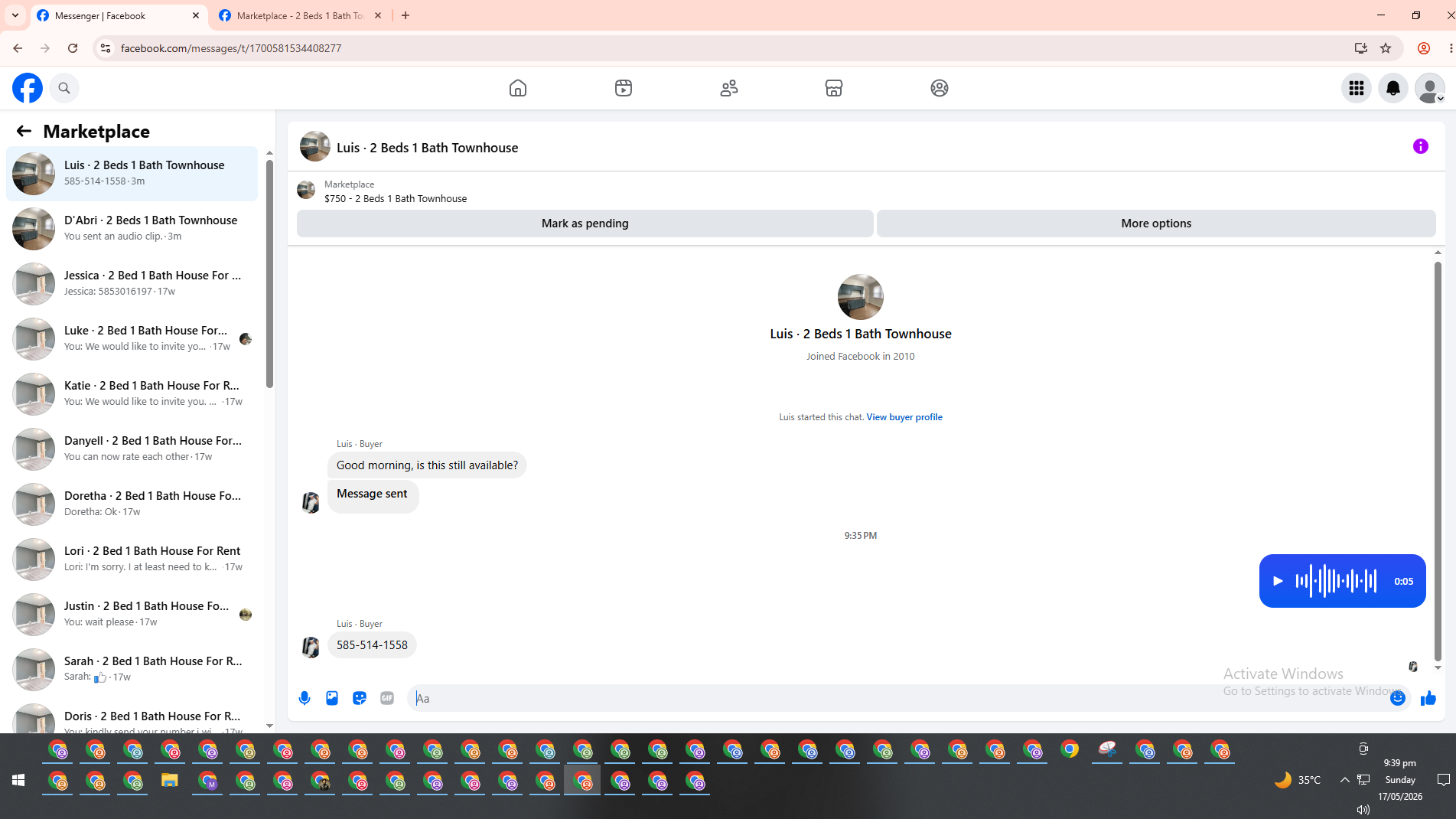Open Facebook search magnifier
Screen dimensions: 1456x819
pyautogui.click(x=64, y=88)
